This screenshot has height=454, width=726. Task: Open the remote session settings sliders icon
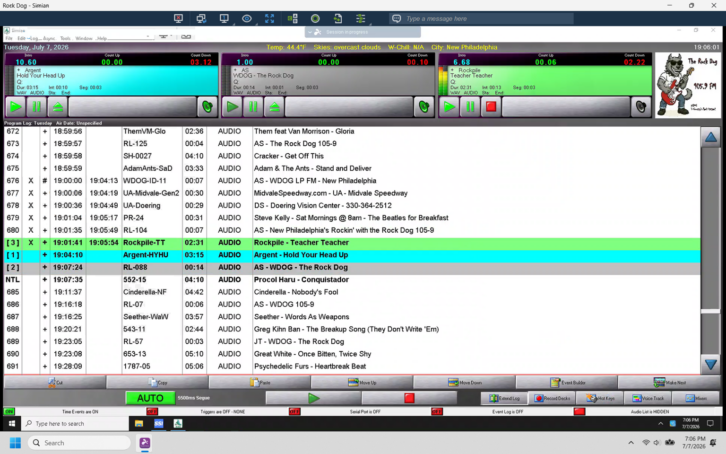[361, 19]
